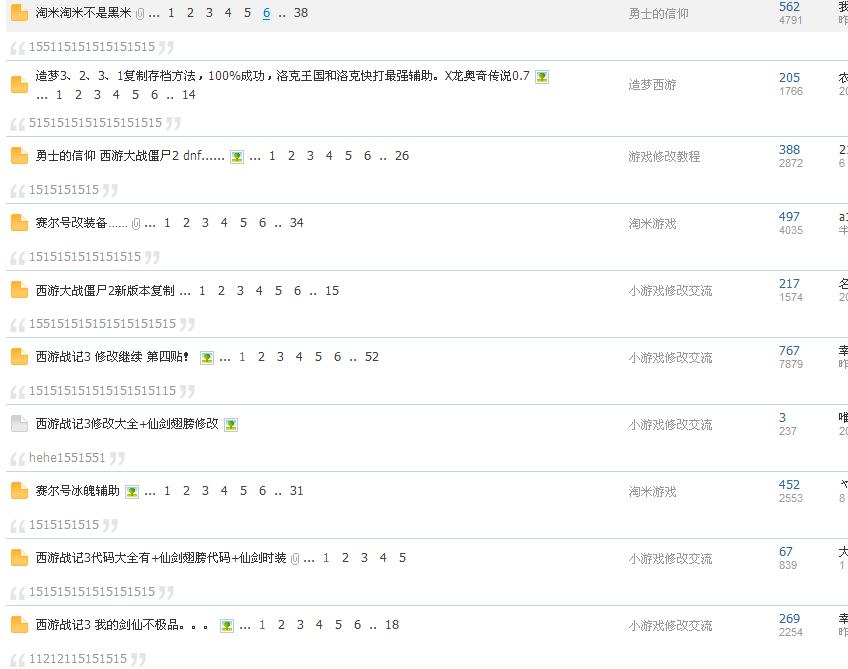This screenshot has width=848, height=669.
Task: Click reply count 388
Action: [x=789, y=150]
